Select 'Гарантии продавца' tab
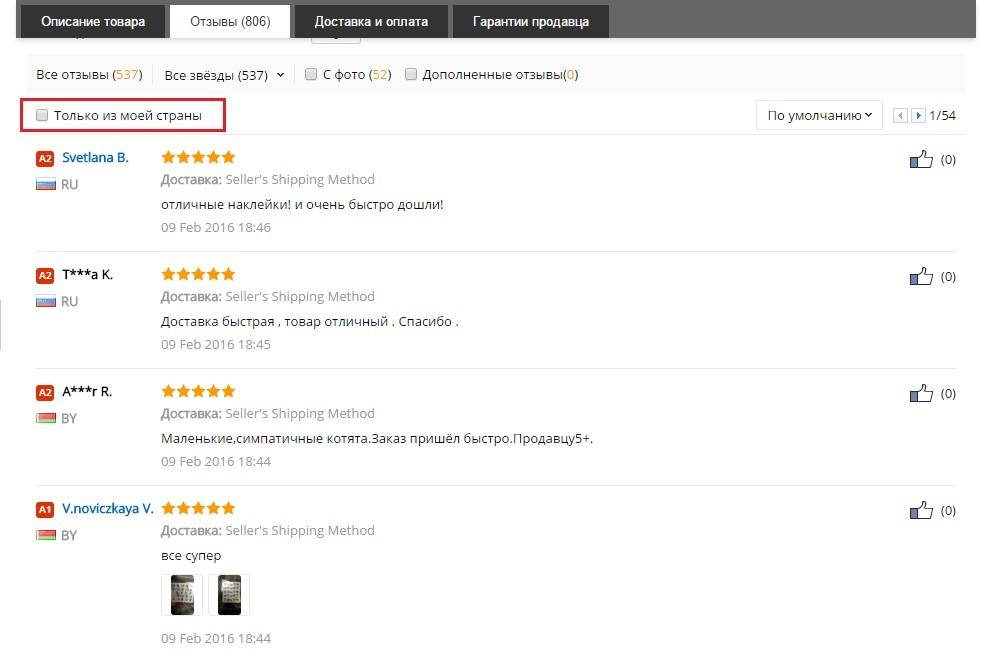This screenshot has height=659, width=981. (x=530, y=21)
